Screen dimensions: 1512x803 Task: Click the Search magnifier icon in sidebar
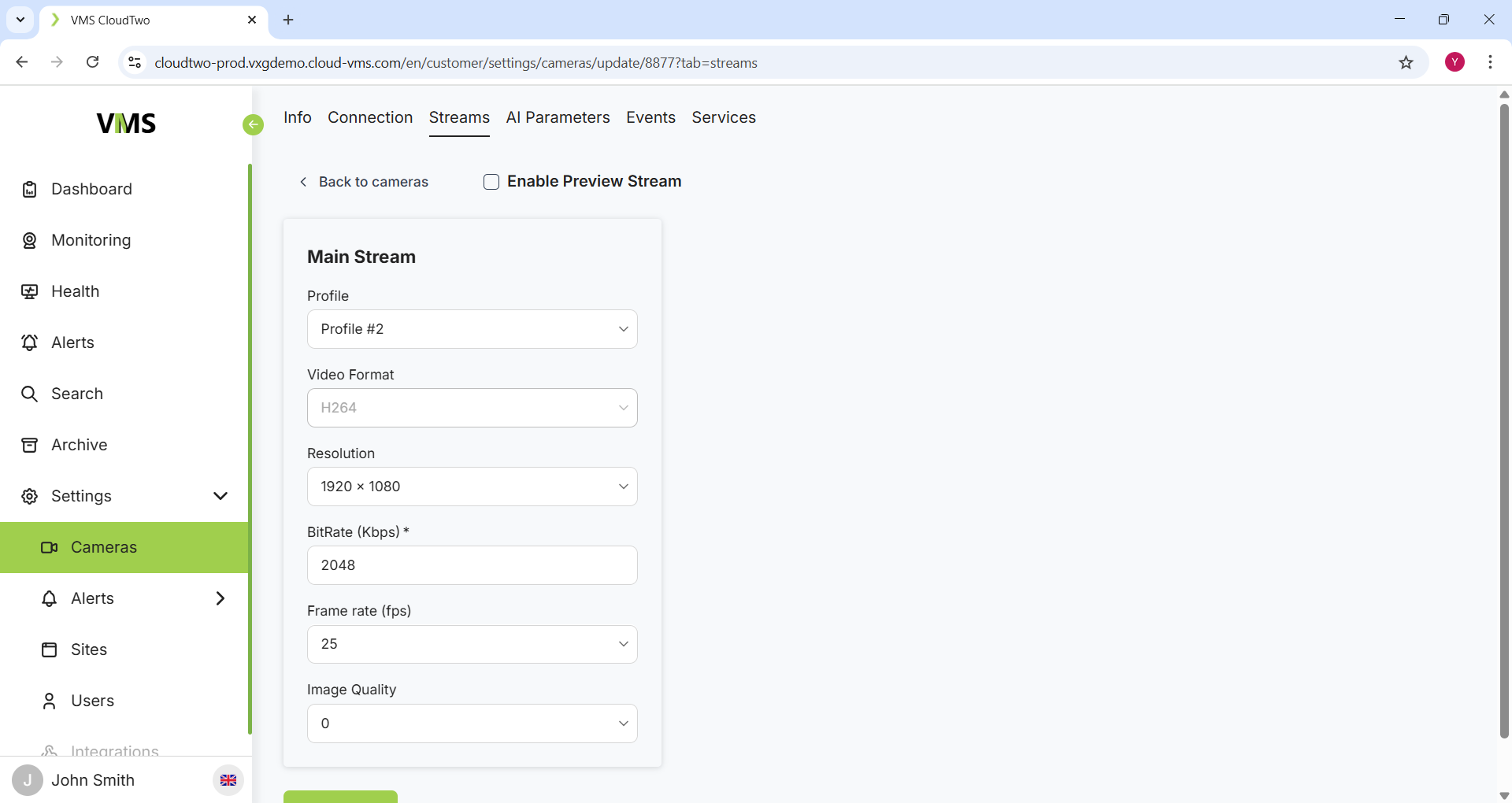pos(29,394)
